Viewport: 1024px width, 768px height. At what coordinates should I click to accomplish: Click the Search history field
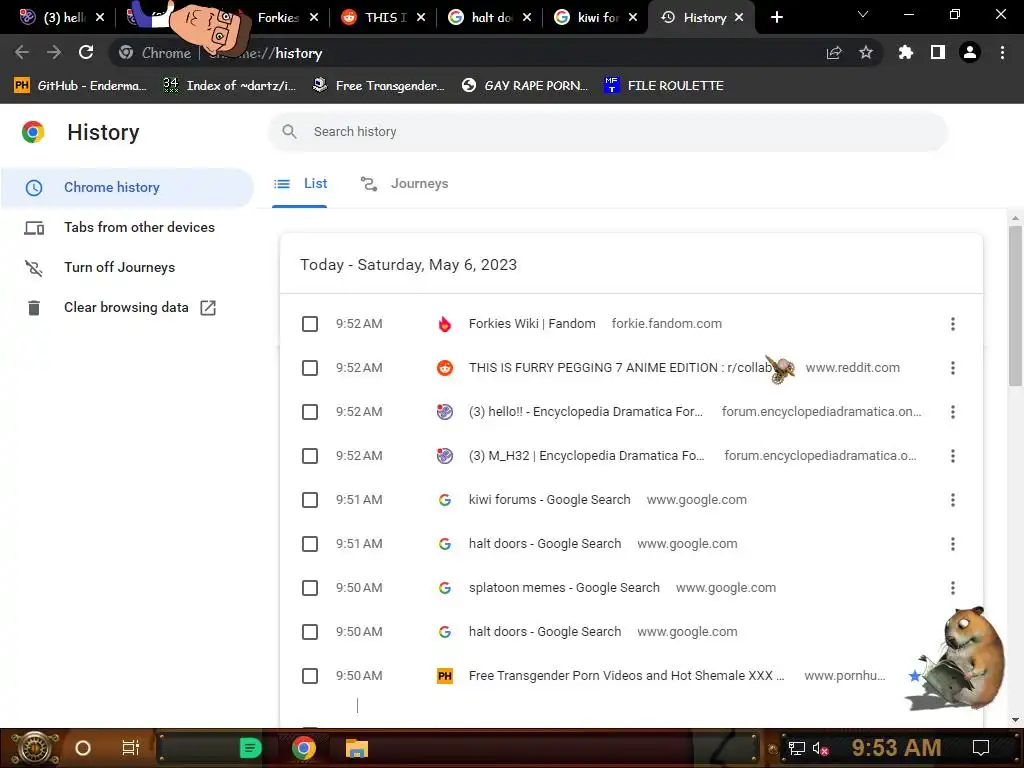(x=607, y=131)
